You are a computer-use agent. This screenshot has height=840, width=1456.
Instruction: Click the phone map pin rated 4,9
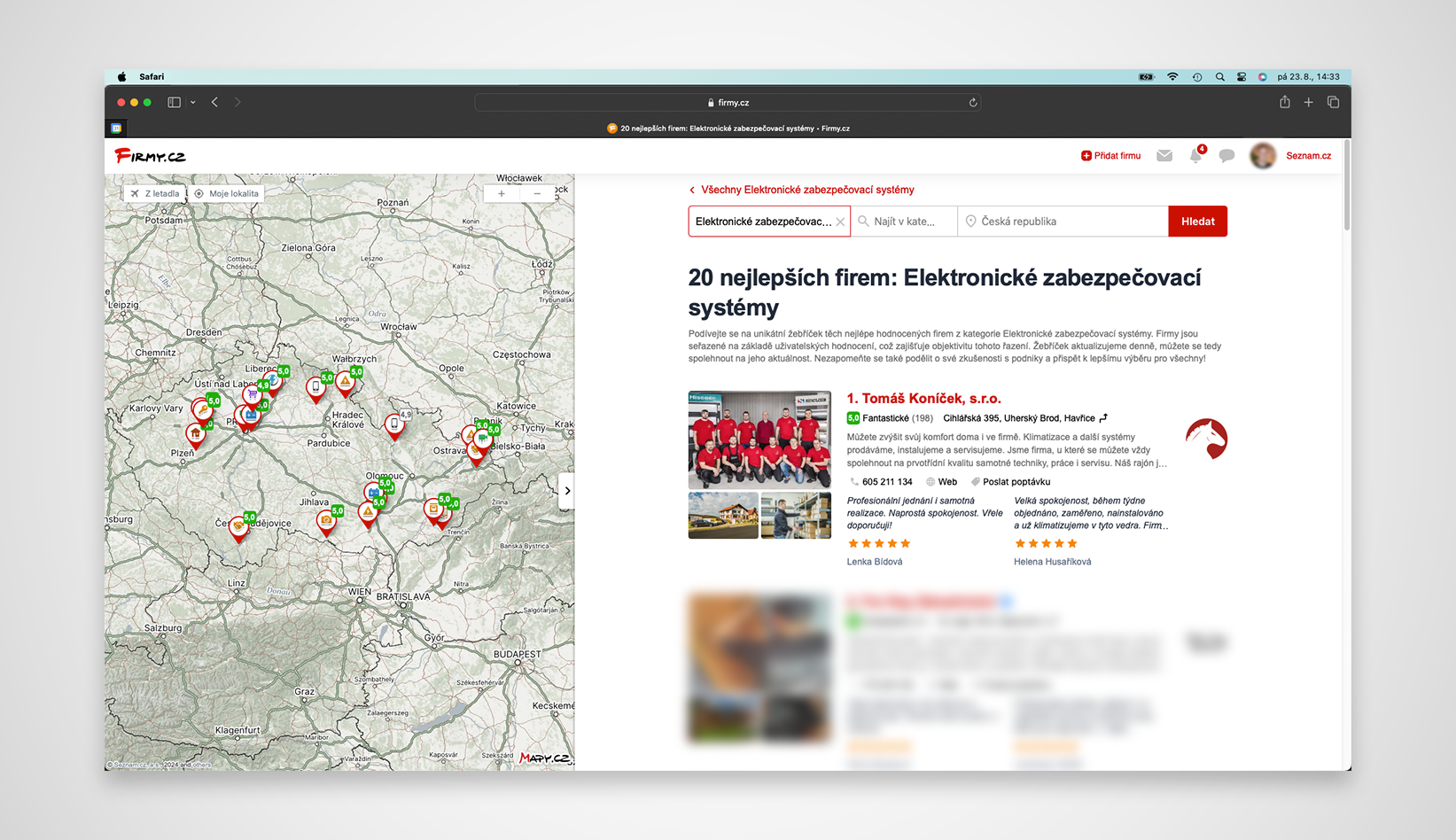[x=395, y=425]
